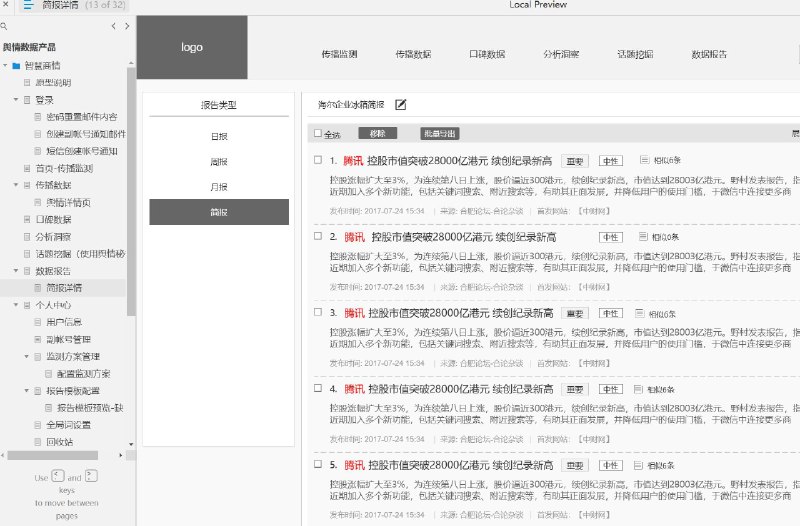The height and width of the screenshot is (526, 800).
Task: Open the page search magnifier icon
Action: click(4, 26)
